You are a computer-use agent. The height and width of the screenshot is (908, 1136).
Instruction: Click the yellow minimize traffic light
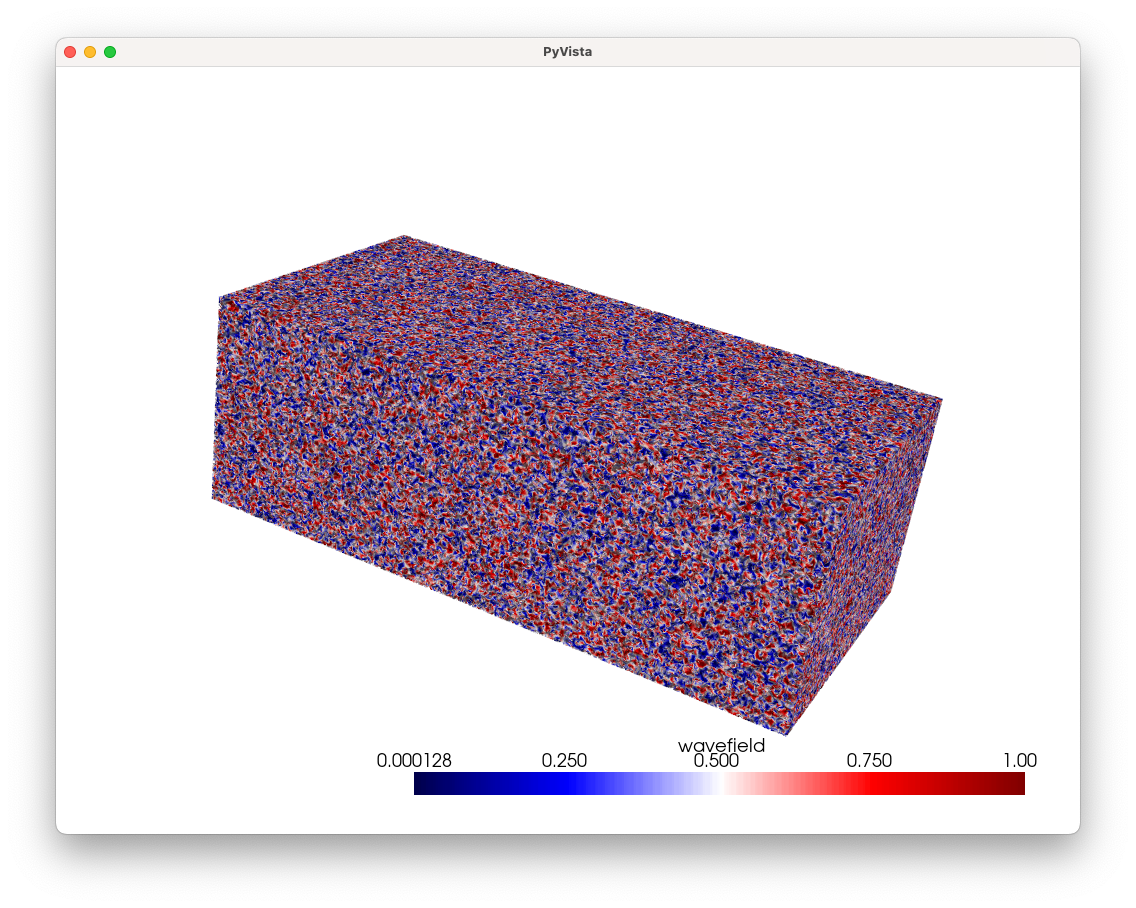(x=89, y=51)
